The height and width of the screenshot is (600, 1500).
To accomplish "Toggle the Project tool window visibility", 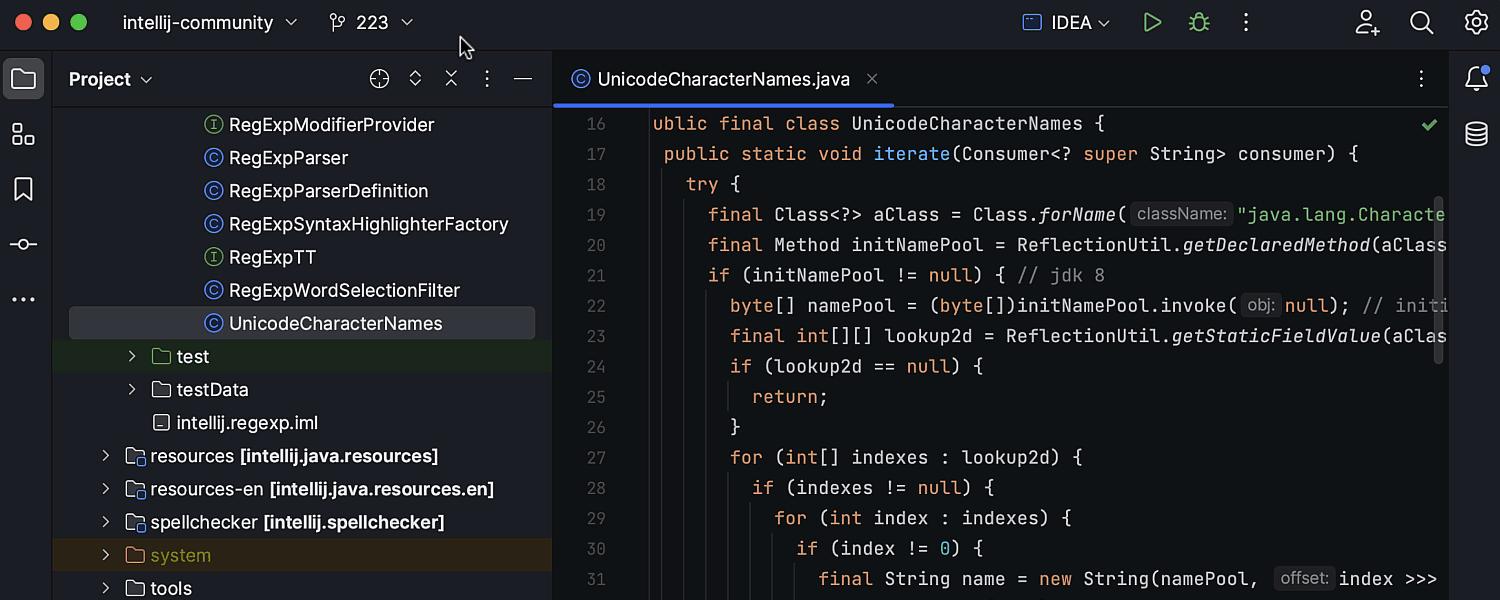I will (x=24, y=78).
